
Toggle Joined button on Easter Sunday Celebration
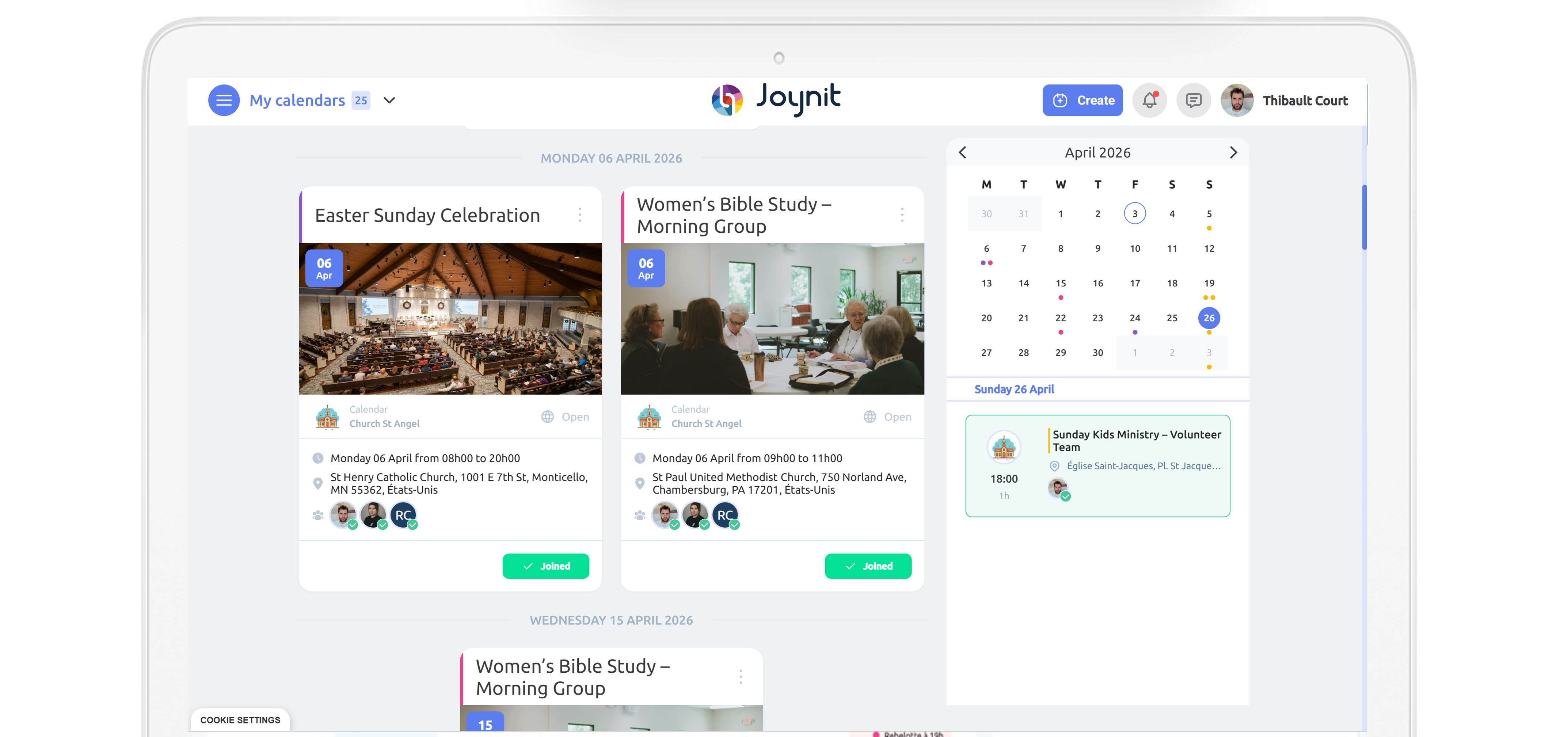point(545,566)
